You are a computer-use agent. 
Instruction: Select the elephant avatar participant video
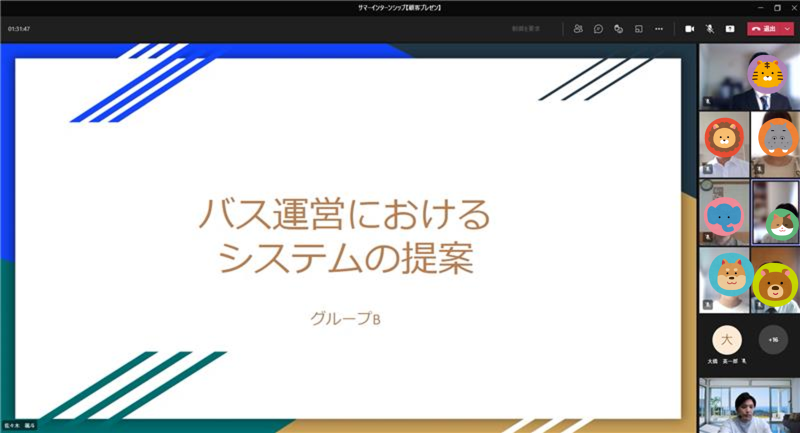(x=724, y=213)
